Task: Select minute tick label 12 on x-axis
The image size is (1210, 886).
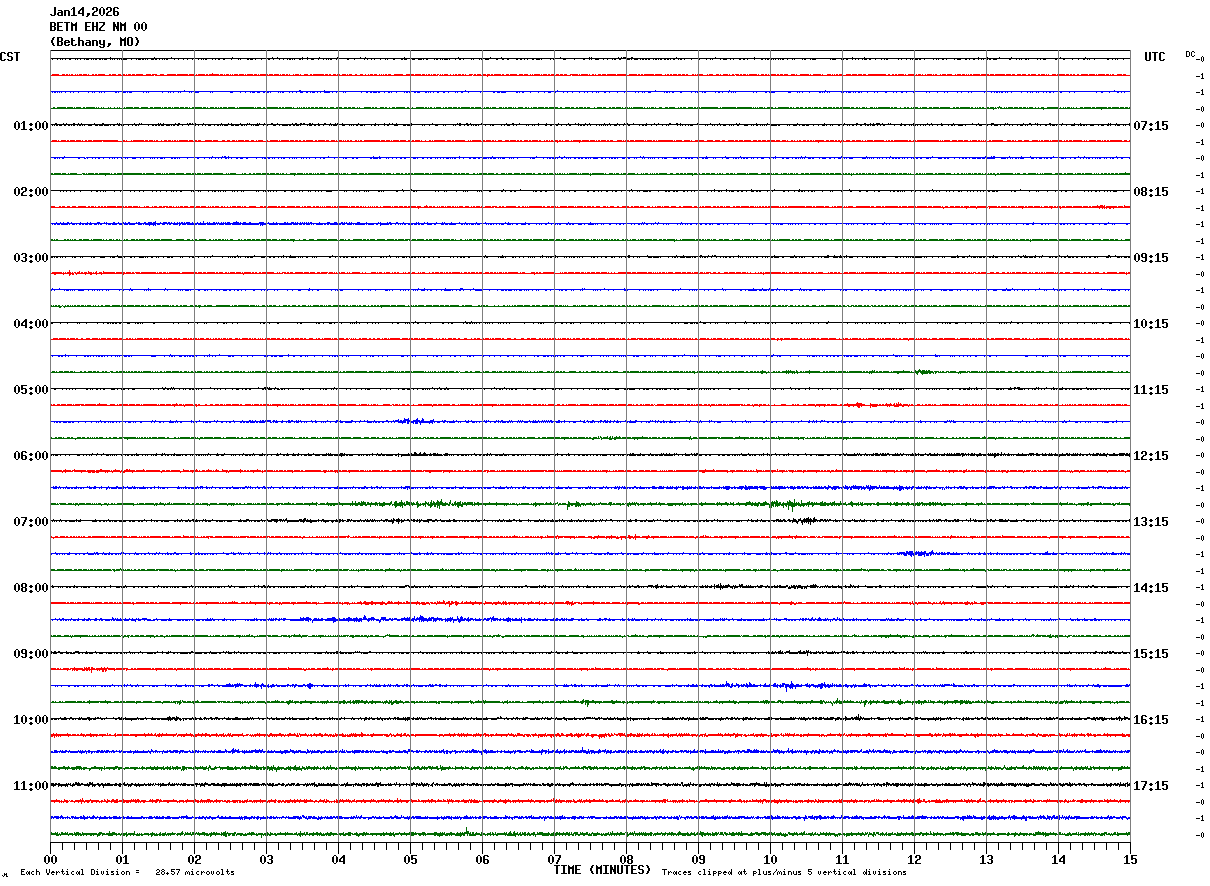Action: tap(914, 859)
